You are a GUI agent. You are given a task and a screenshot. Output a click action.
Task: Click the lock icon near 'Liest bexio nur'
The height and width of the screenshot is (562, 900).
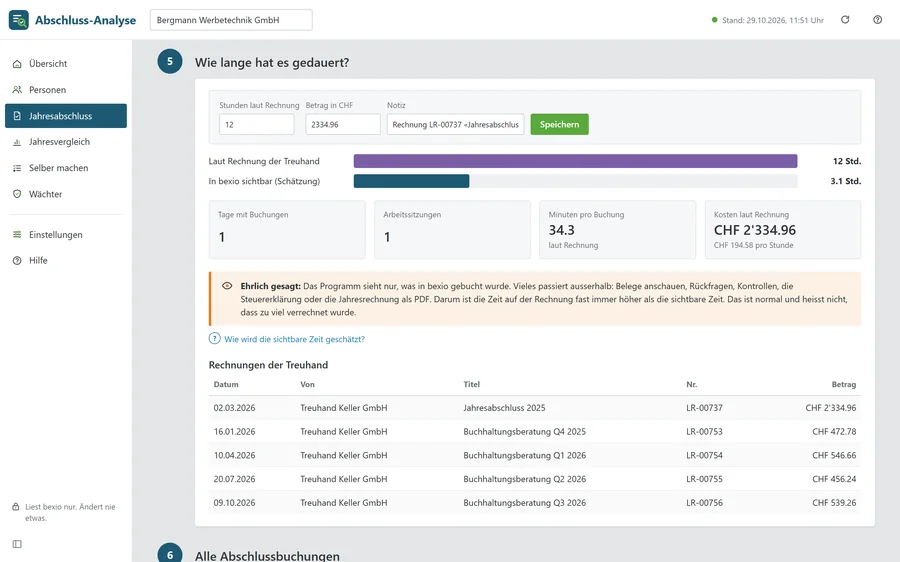[16, 507]
